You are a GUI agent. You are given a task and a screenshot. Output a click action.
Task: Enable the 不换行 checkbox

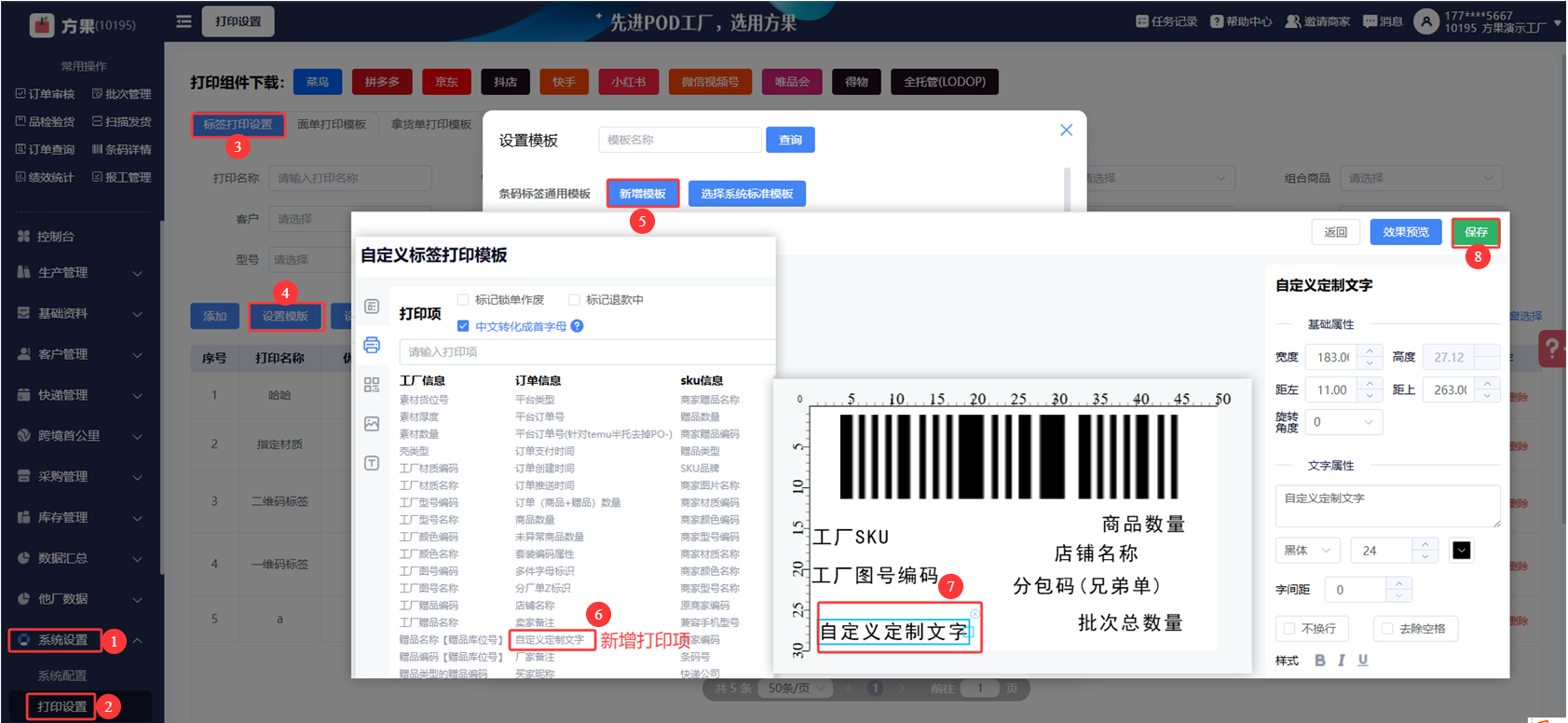(1289, 629)
